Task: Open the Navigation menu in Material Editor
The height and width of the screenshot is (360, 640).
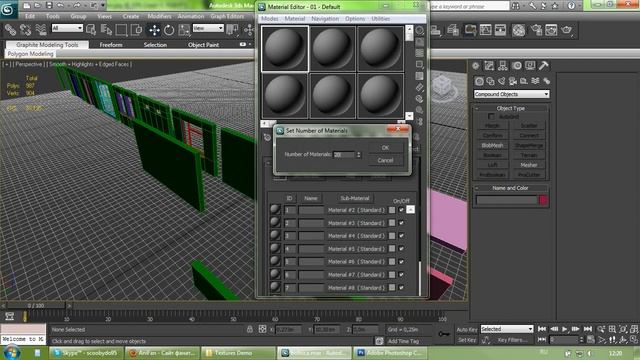Action: pyautogui.click(x=325, y=19)
